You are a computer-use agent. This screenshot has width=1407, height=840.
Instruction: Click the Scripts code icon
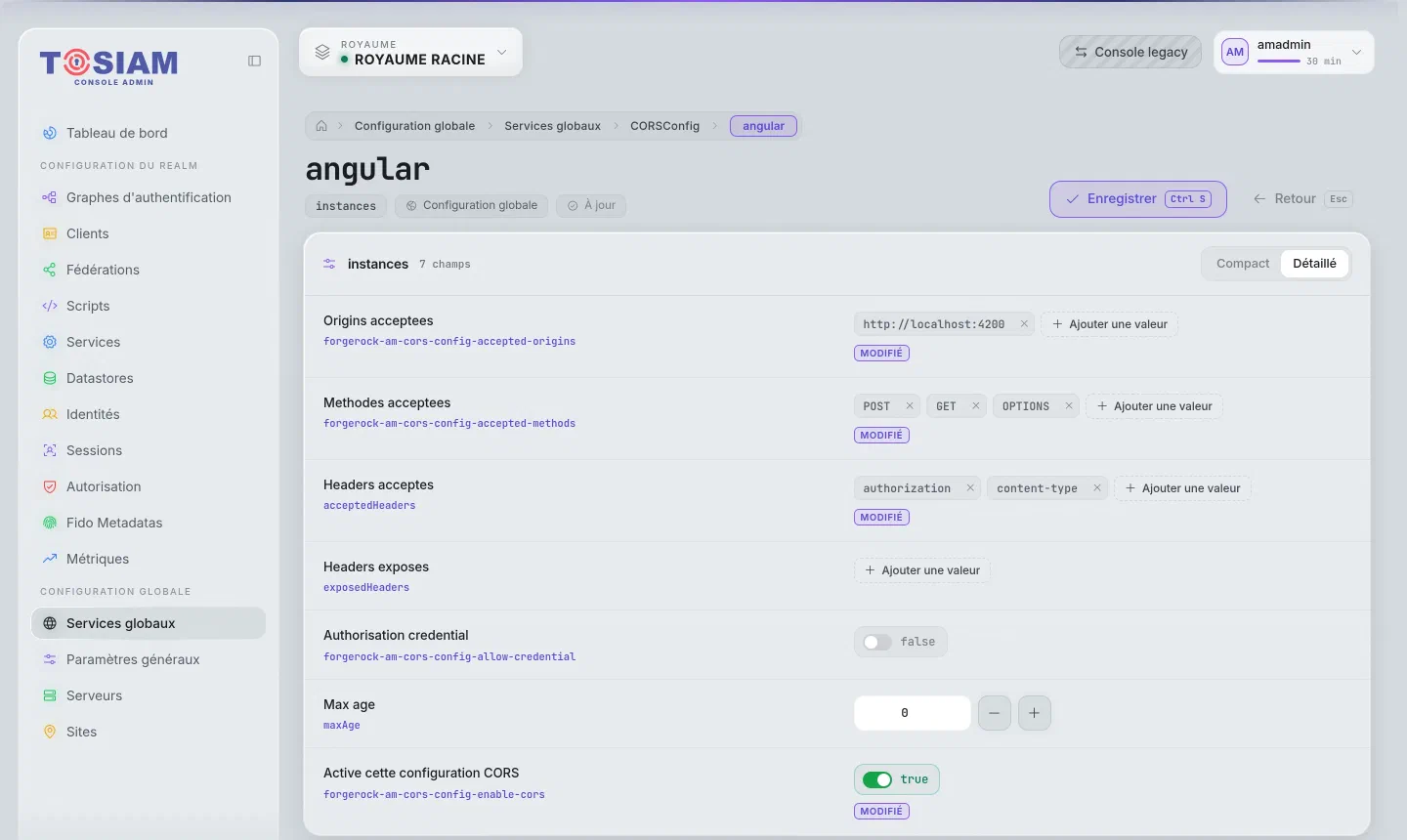pos(50,306)
